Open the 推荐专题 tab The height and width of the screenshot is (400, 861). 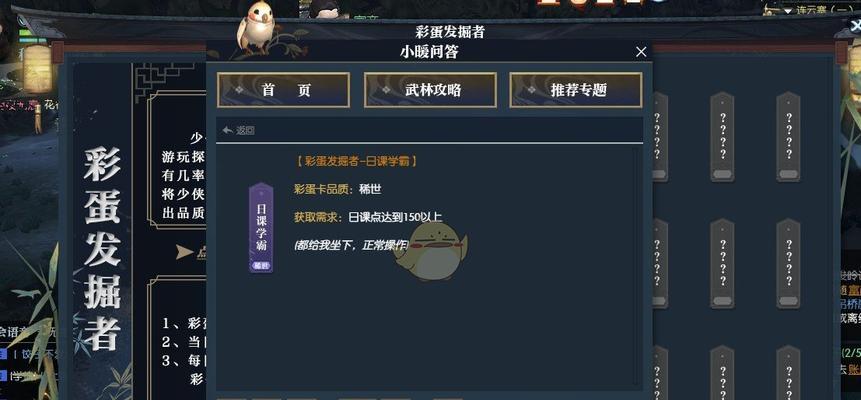pyautogui.click(x=576, y=90)
